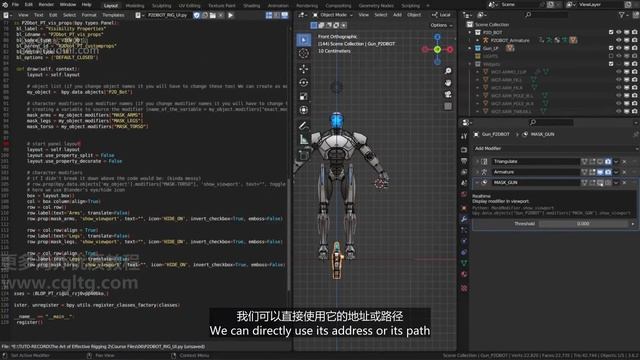
Task: Hide P2D_BOT collection with eye icon
Action: point(619,32)
